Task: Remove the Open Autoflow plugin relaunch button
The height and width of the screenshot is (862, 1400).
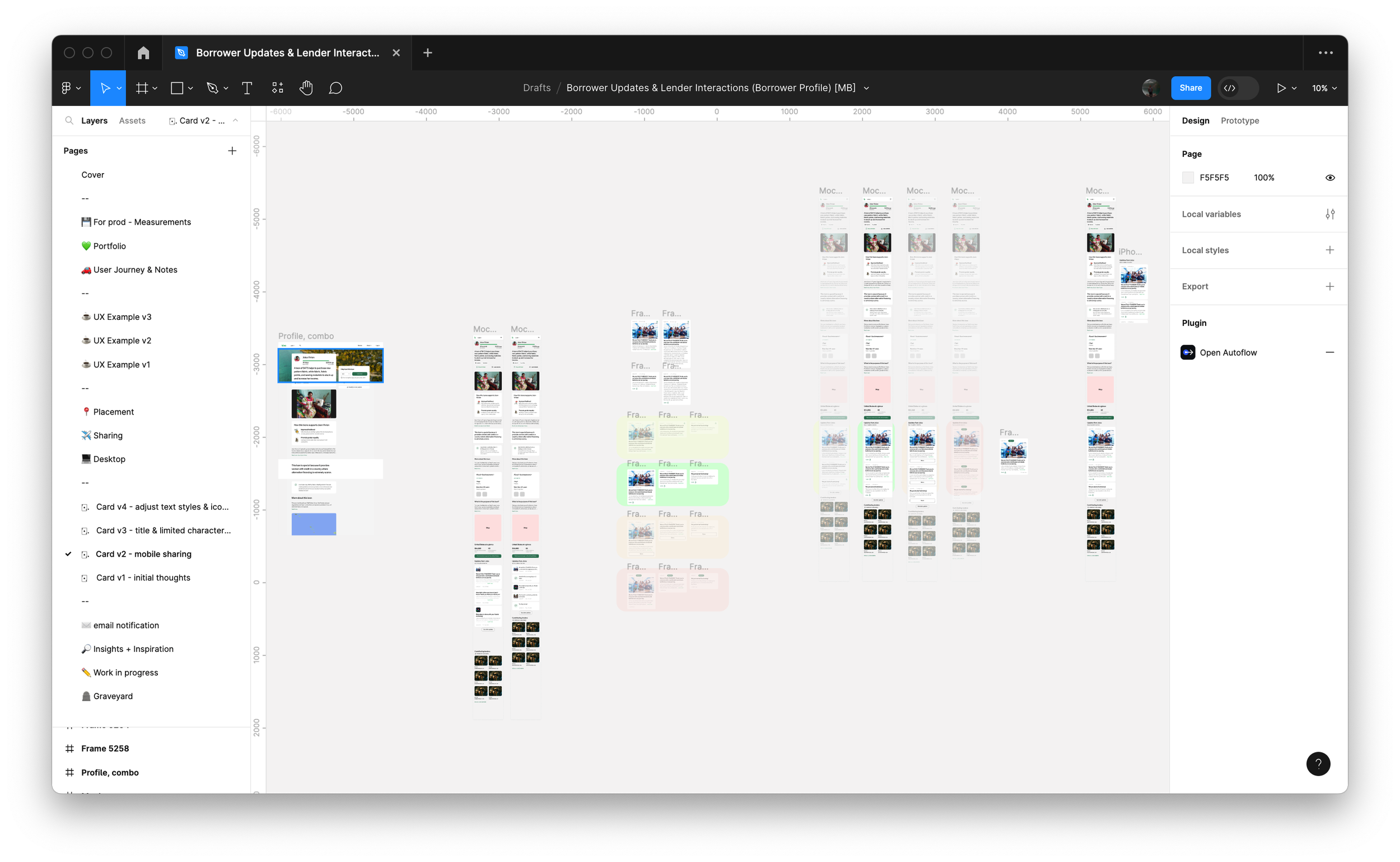Action: [x=1330, y=352]
